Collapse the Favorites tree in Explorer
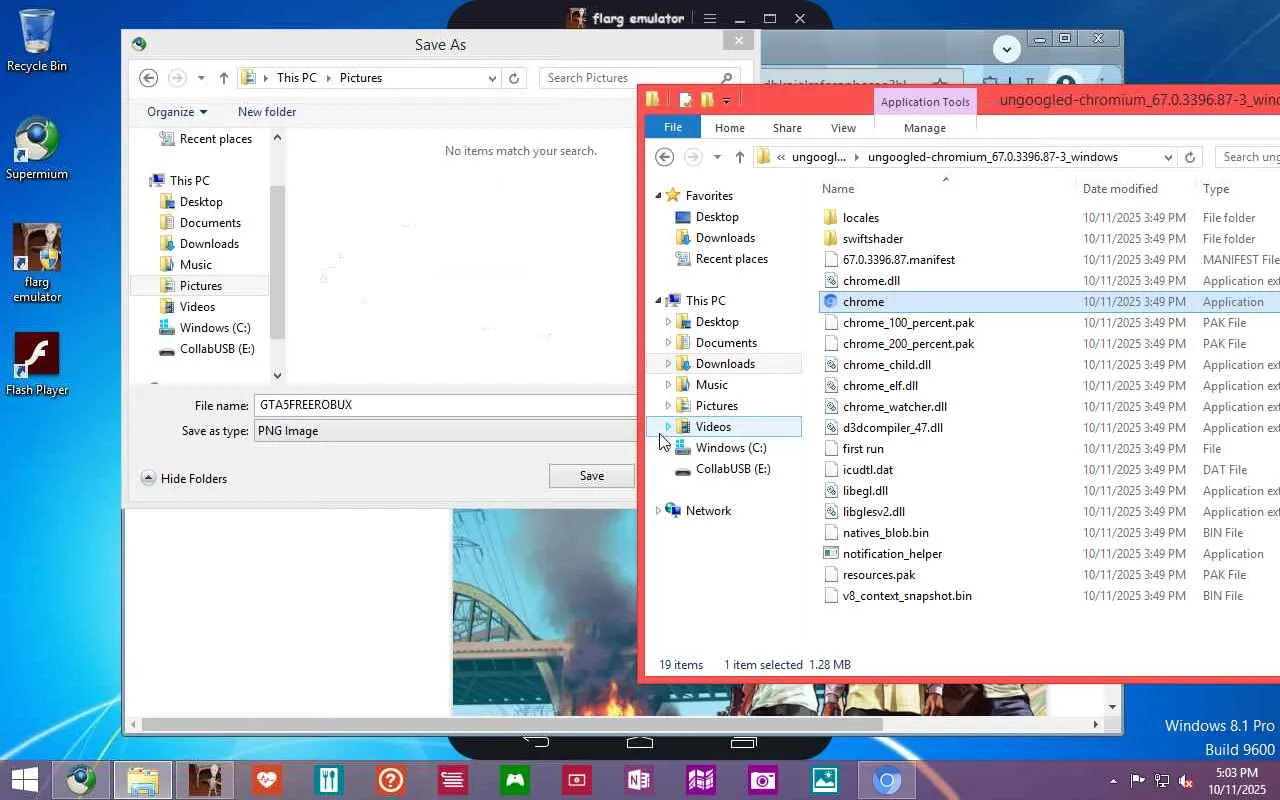1280x800 pixels. click(658, 196)
